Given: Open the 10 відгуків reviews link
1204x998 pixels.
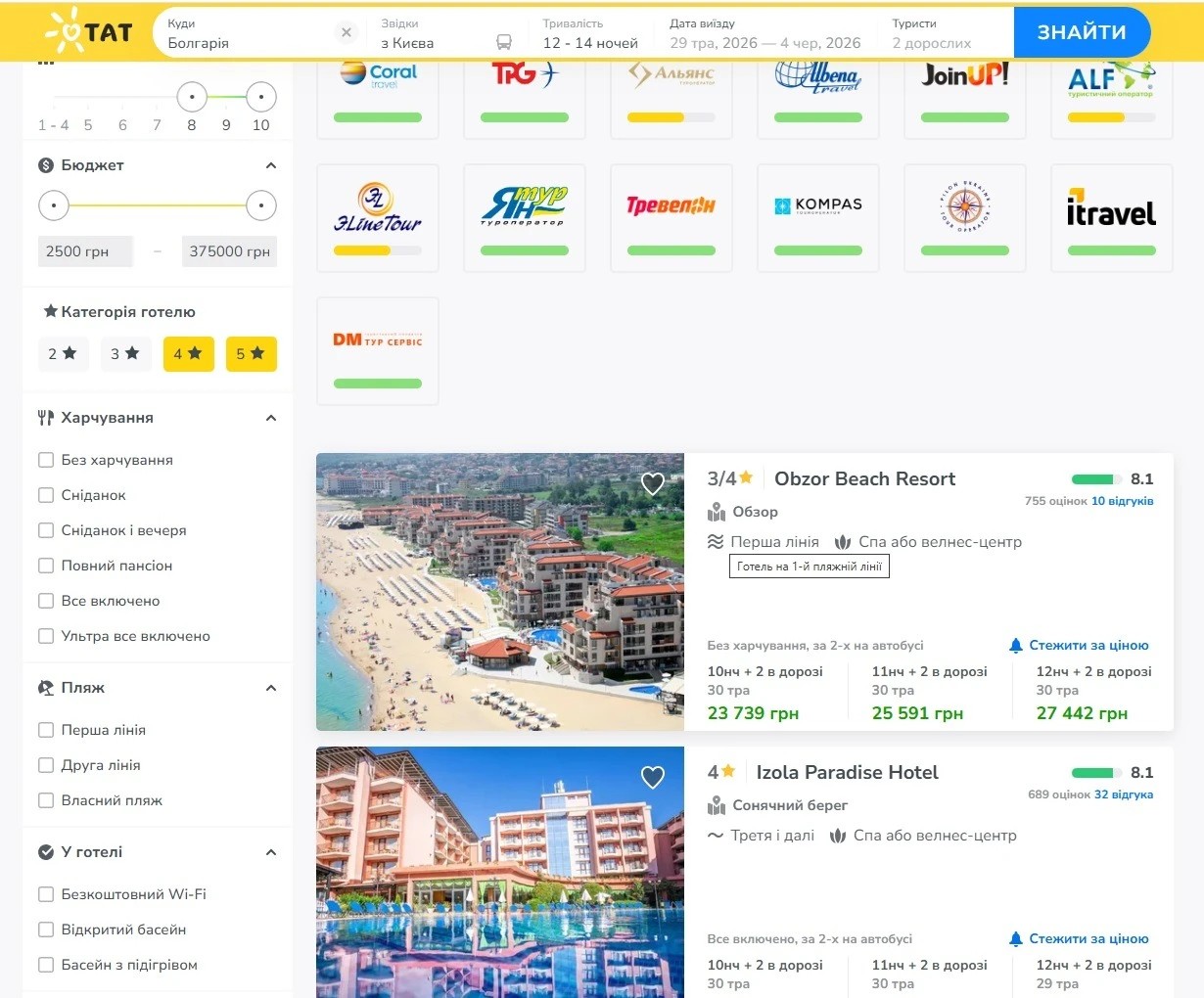Looking at the screenshot, I should [x=1122, y=501].
